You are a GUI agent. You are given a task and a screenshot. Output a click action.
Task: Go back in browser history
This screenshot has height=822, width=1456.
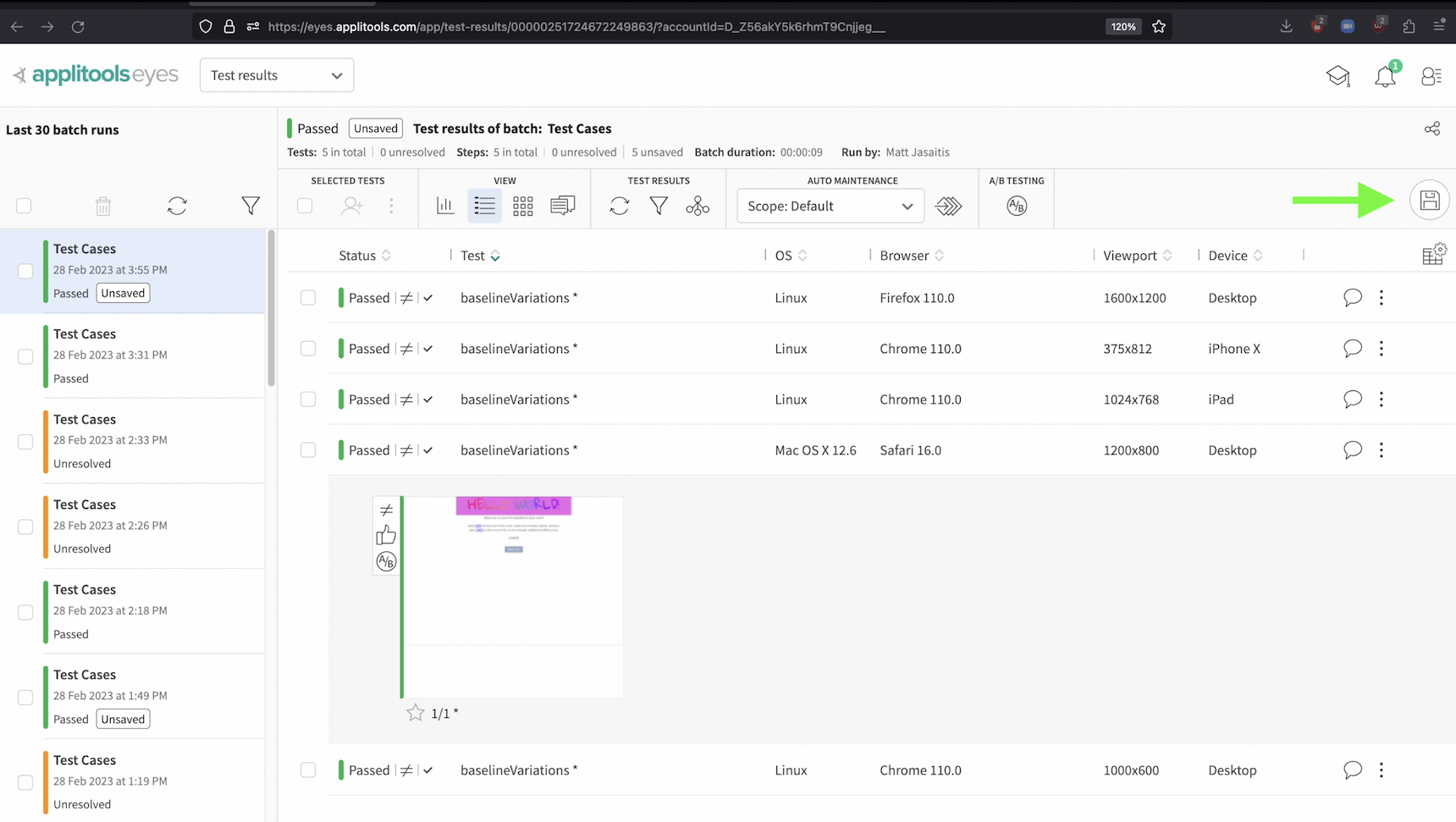click(17, 26)
